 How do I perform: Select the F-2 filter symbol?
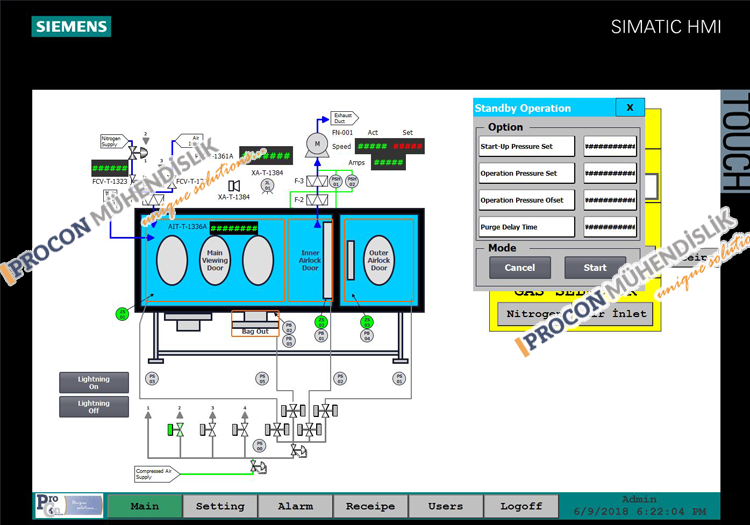point(317,199)
